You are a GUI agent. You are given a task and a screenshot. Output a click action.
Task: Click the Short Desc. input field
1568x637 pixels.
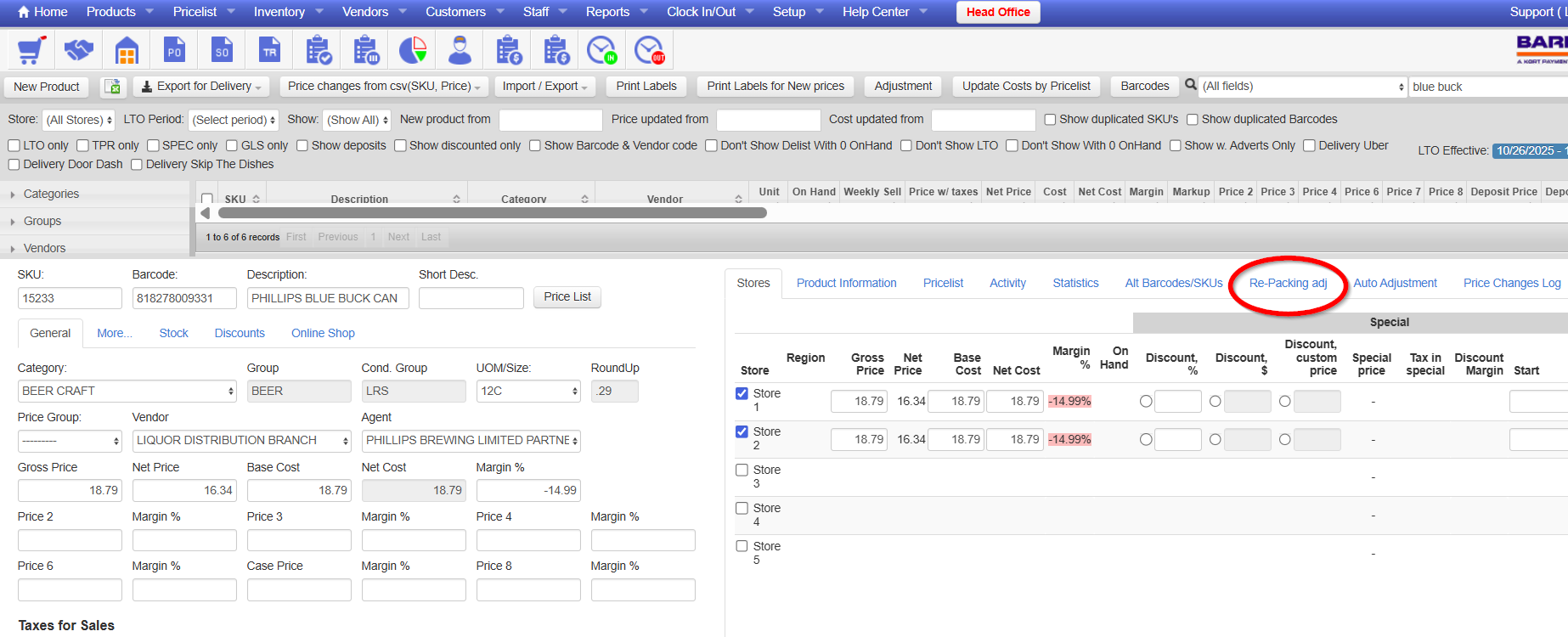point(471,298)
